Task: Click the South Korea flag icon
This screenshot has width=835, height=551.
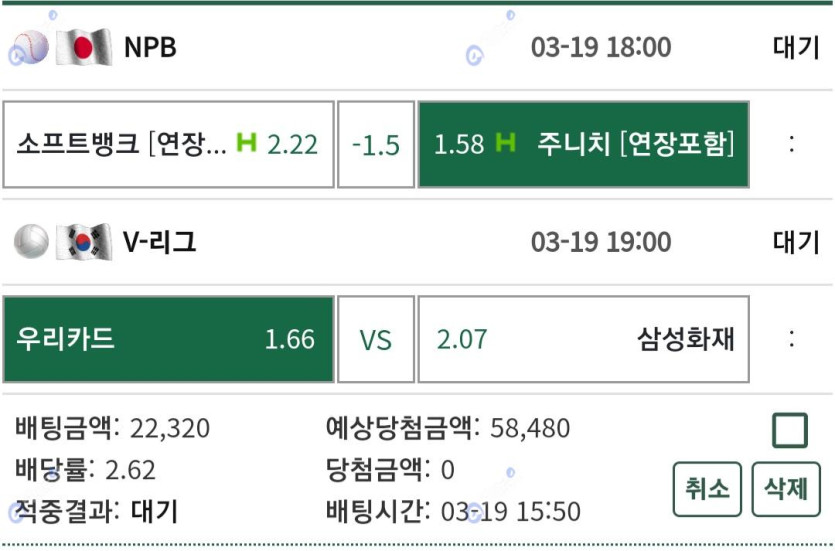Action: click(84, 242)
